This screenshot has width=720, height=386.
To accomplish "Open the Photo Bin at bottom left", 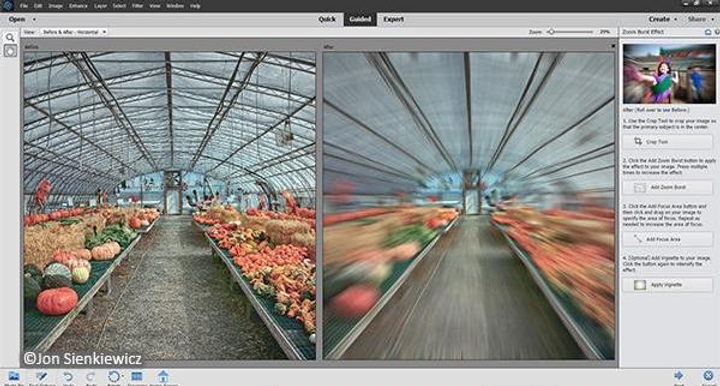I will [x=14, y=377].
